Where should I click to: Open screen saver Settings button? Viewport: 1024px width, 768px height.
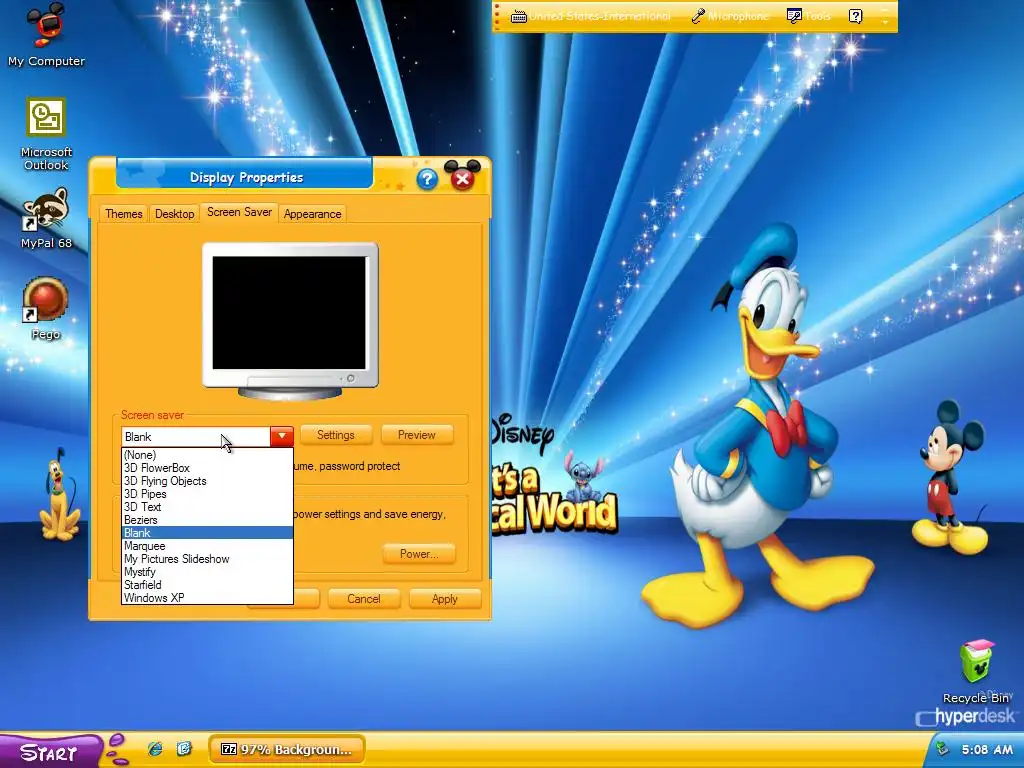click(336, 435)
